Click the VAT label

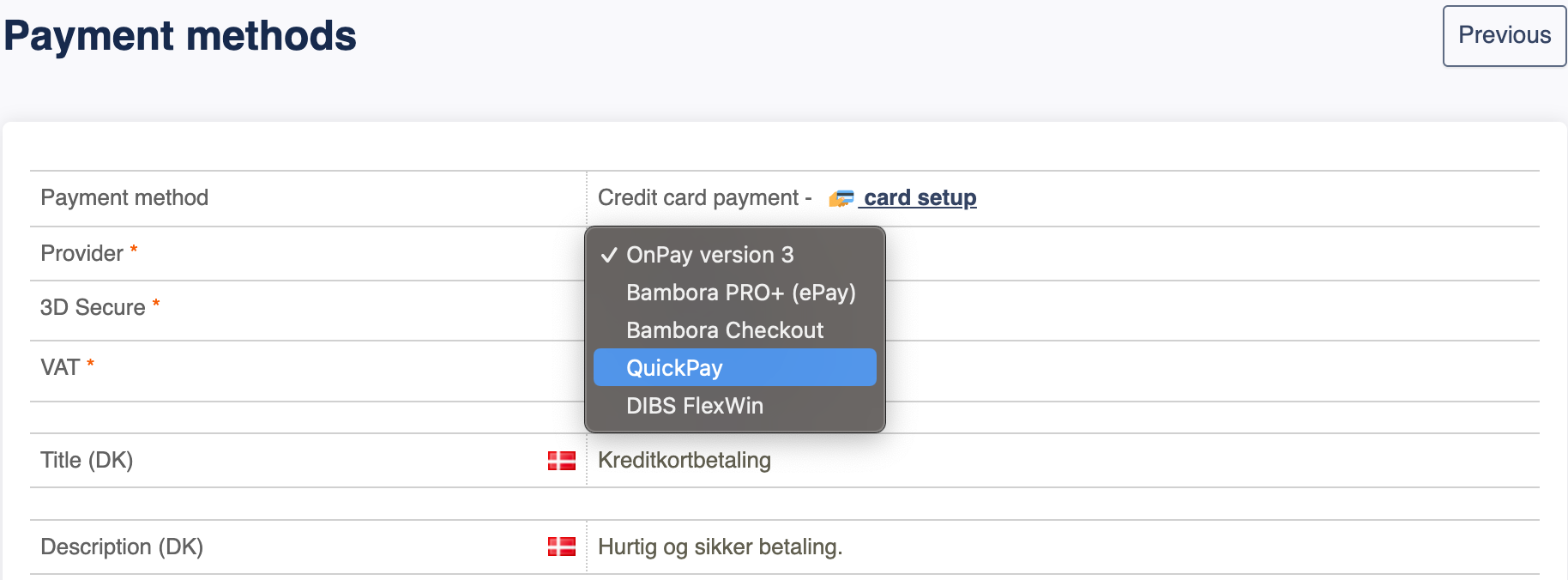click(60, 367)
